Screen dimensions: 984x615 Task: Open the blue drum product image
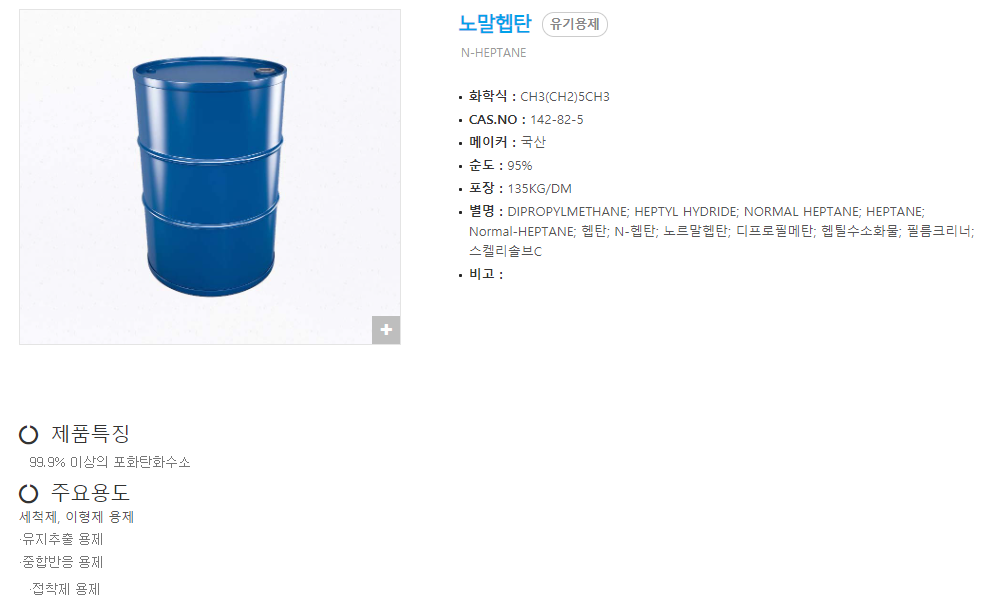210,176
